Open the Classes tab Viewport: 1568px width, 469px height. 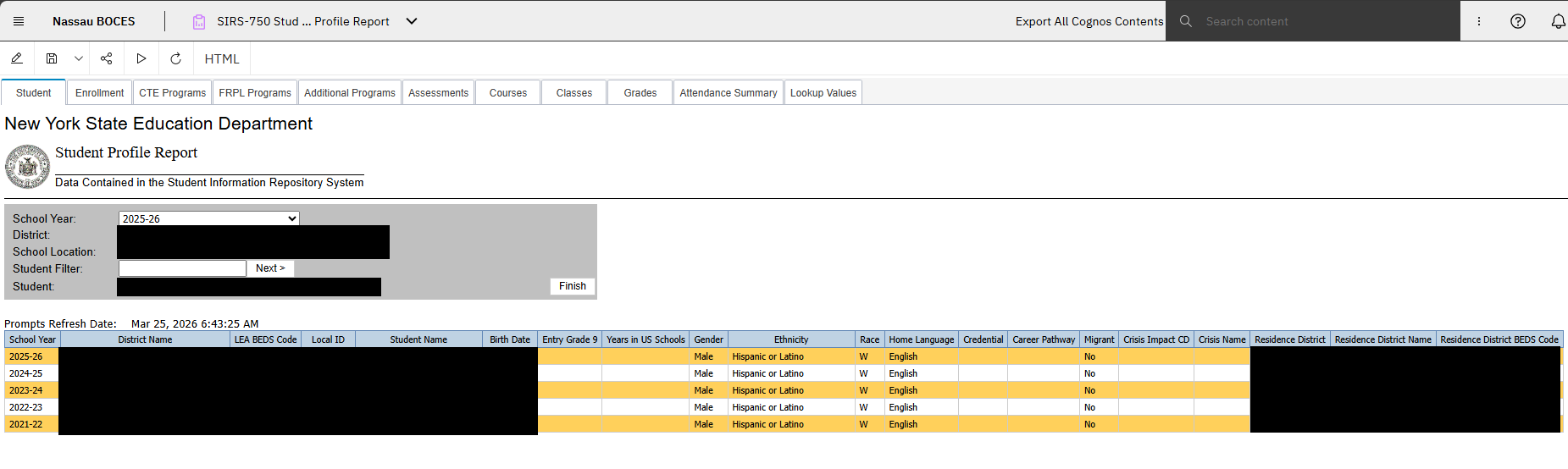574,92
